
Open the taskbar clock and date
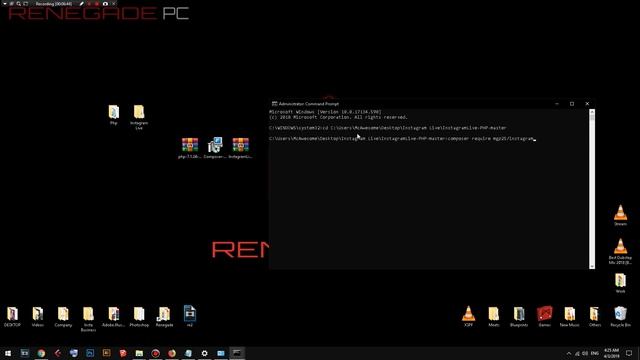click(x=611, y=353)
